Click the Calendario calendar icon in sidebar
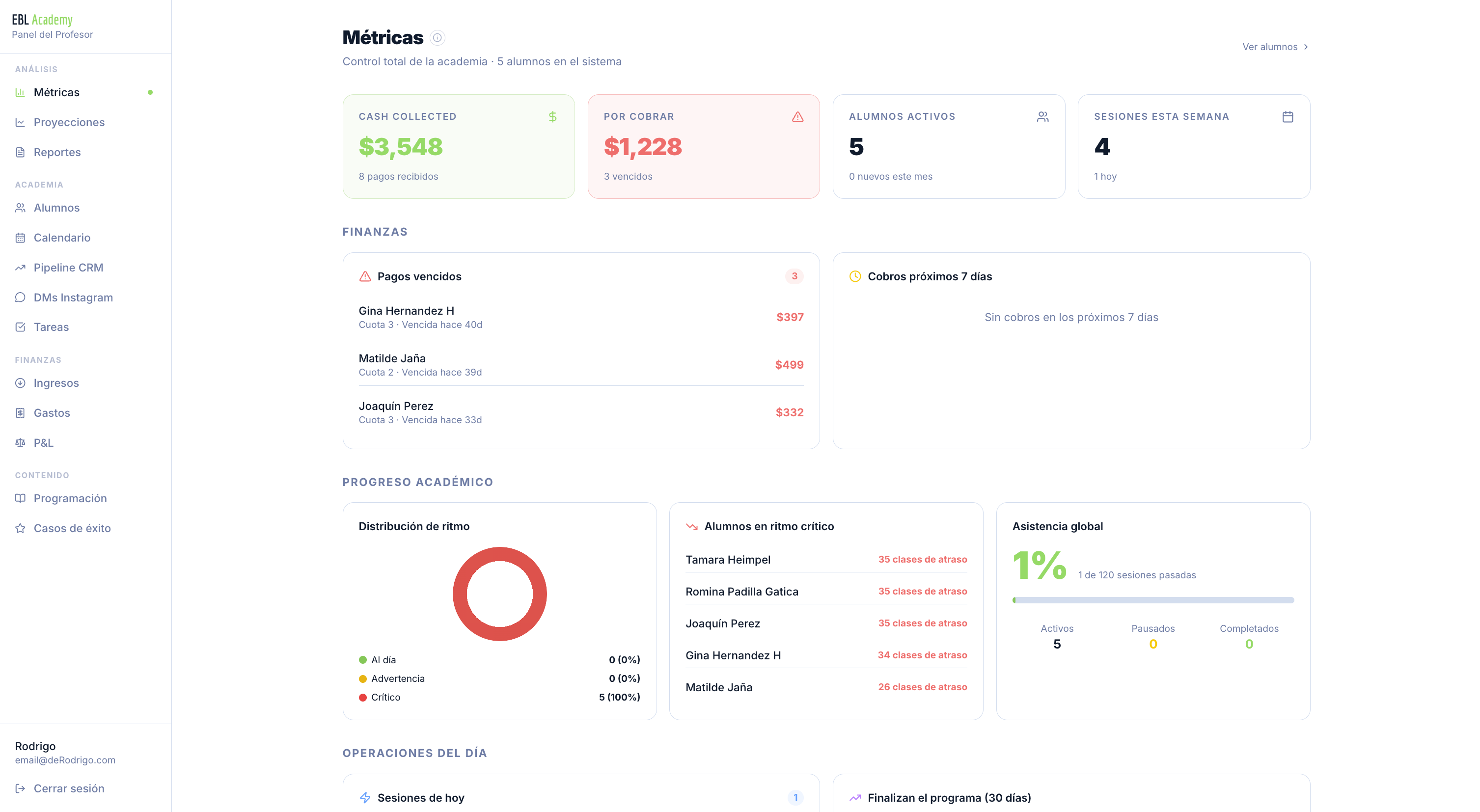 tap(20, 238)
